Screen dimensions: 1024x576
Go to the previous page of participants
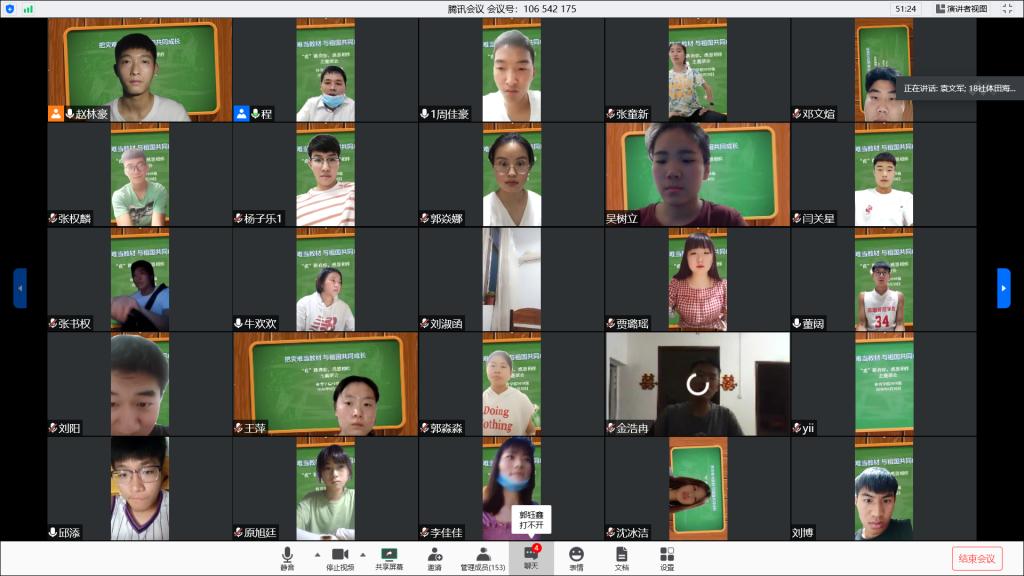pyautogui.click(x=20, y=288)
